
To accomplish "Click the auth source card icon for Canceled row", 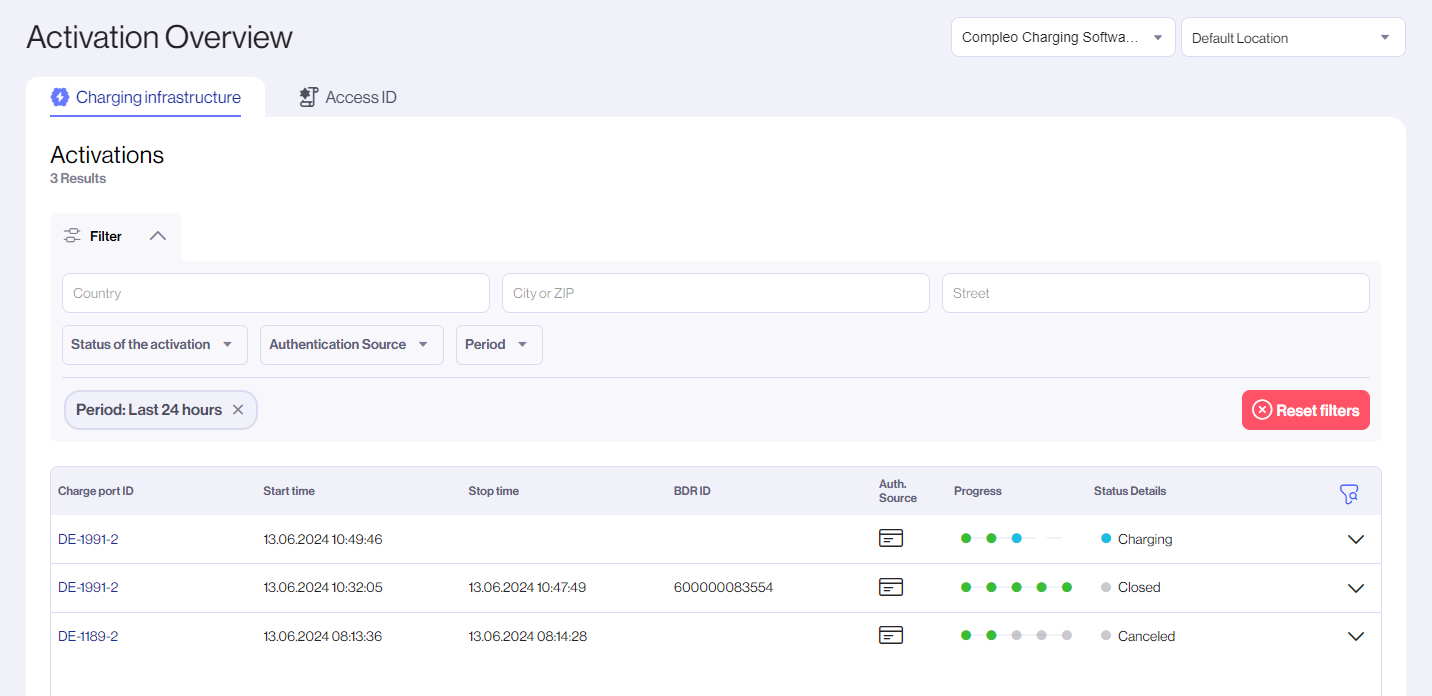I will tap(890, 635).
